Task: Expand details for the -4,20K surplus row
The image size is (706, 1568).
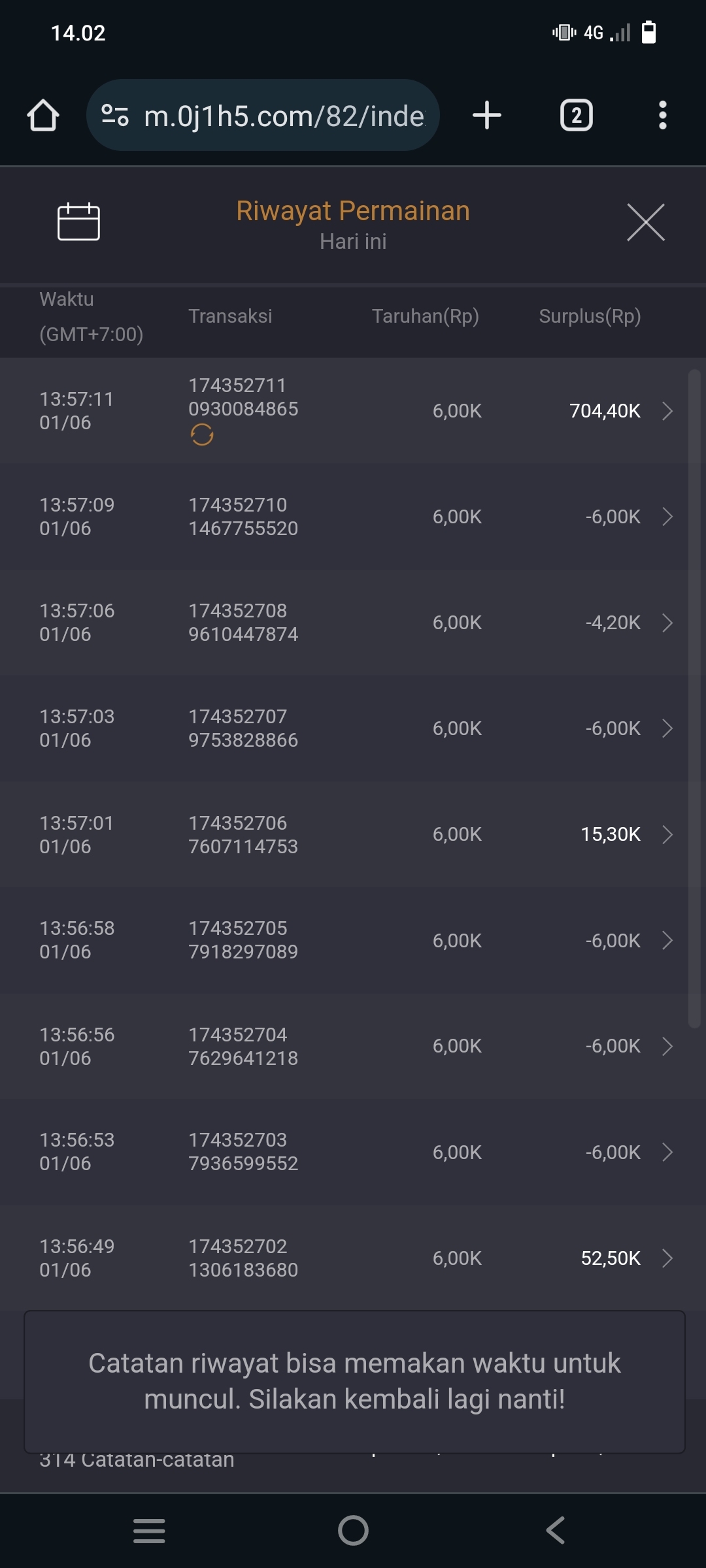Action: (667, 623)
